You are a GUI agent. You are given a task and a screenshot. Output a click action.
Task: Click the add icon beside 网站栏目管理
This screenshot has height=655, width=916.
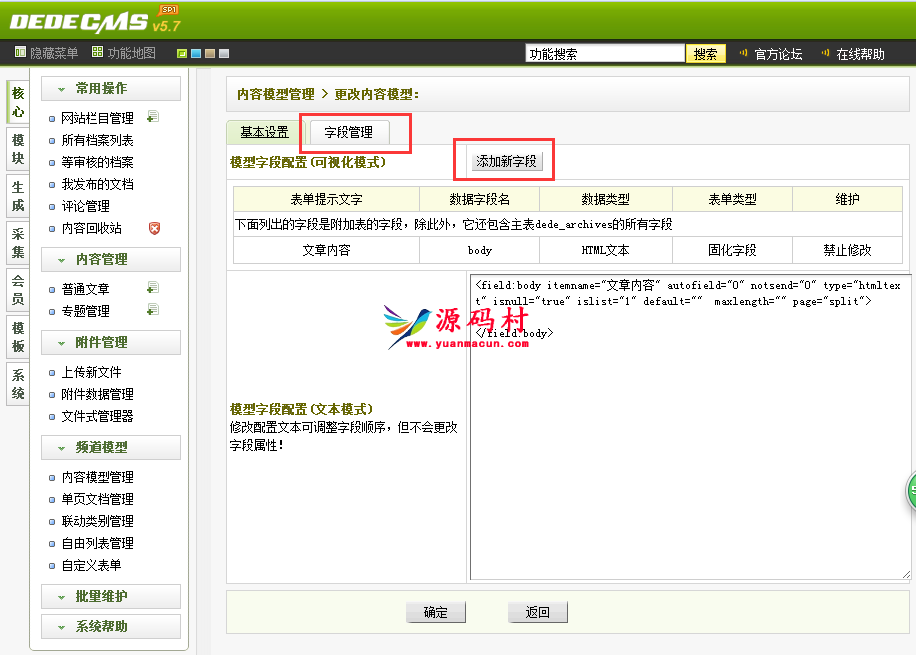[x=153, y=118]
